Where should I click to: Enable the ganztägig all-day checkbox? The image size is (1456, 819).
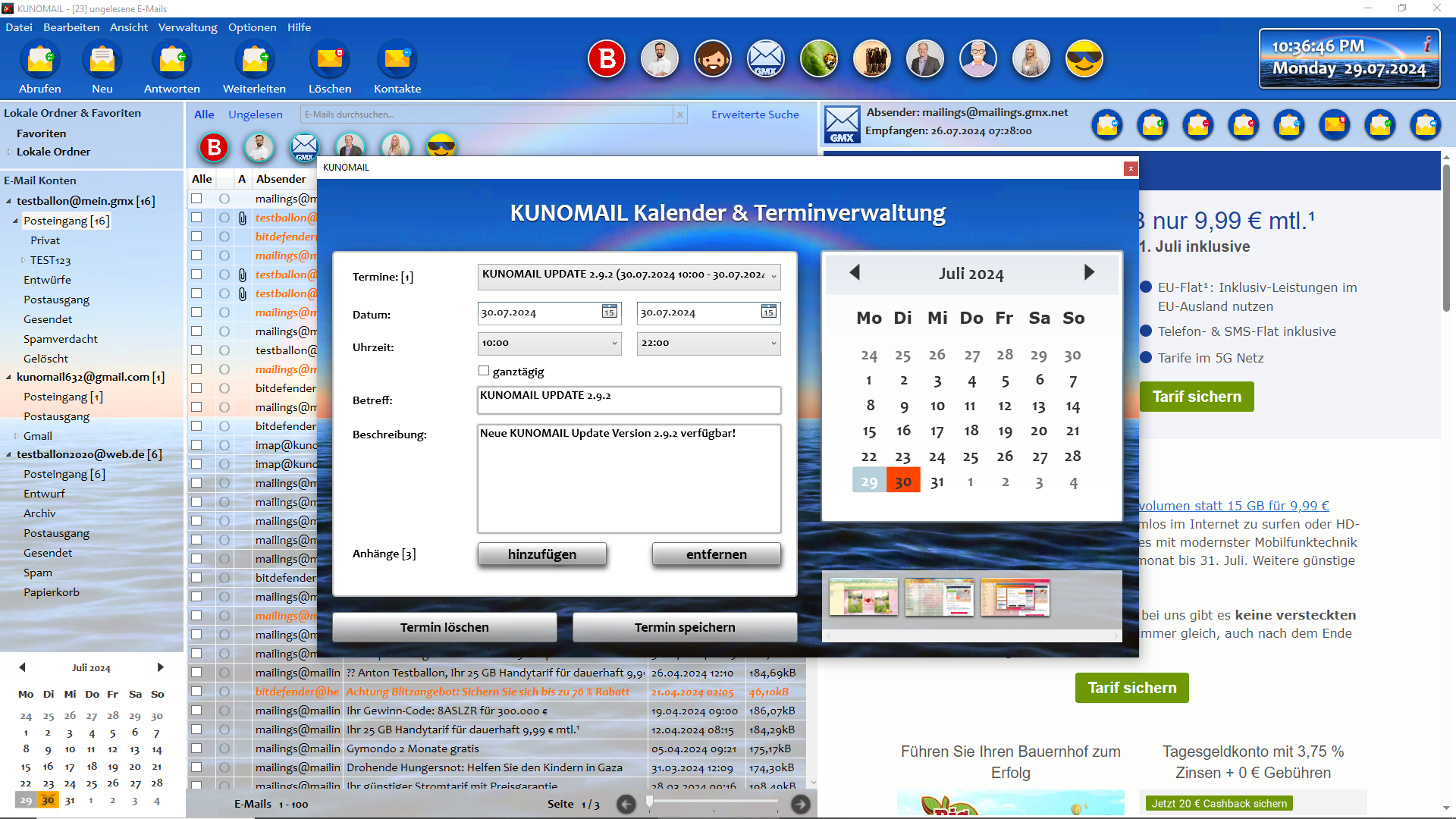pyautogui.click(x=484, y=371)
